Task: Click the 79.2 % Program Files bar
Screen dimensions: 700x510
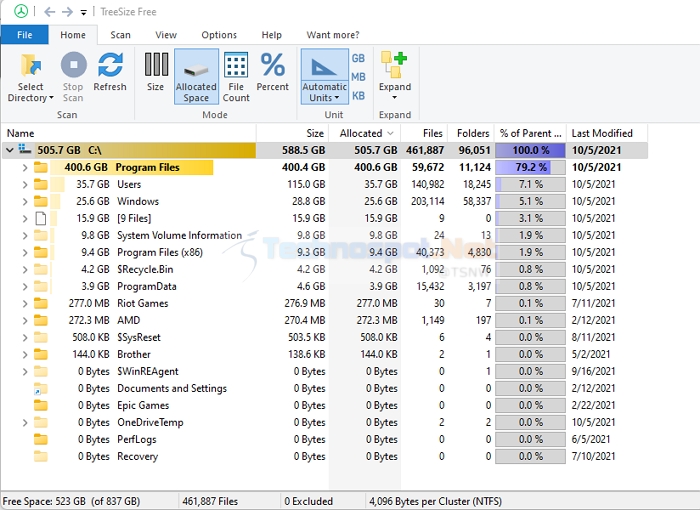Action: coord(530,167)
